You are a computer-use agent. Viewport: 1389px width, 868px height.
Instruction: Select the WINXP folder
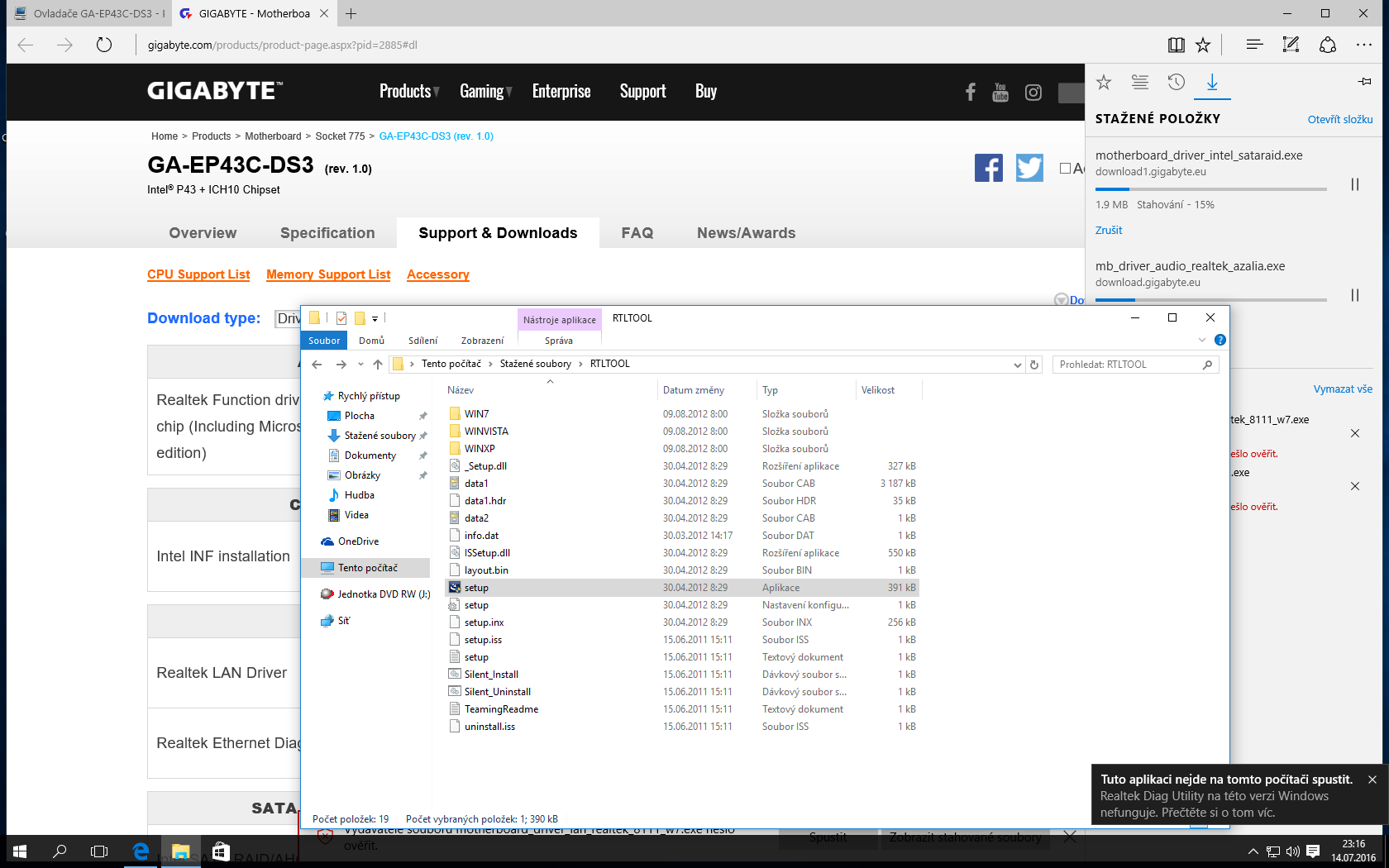(480, 449)
